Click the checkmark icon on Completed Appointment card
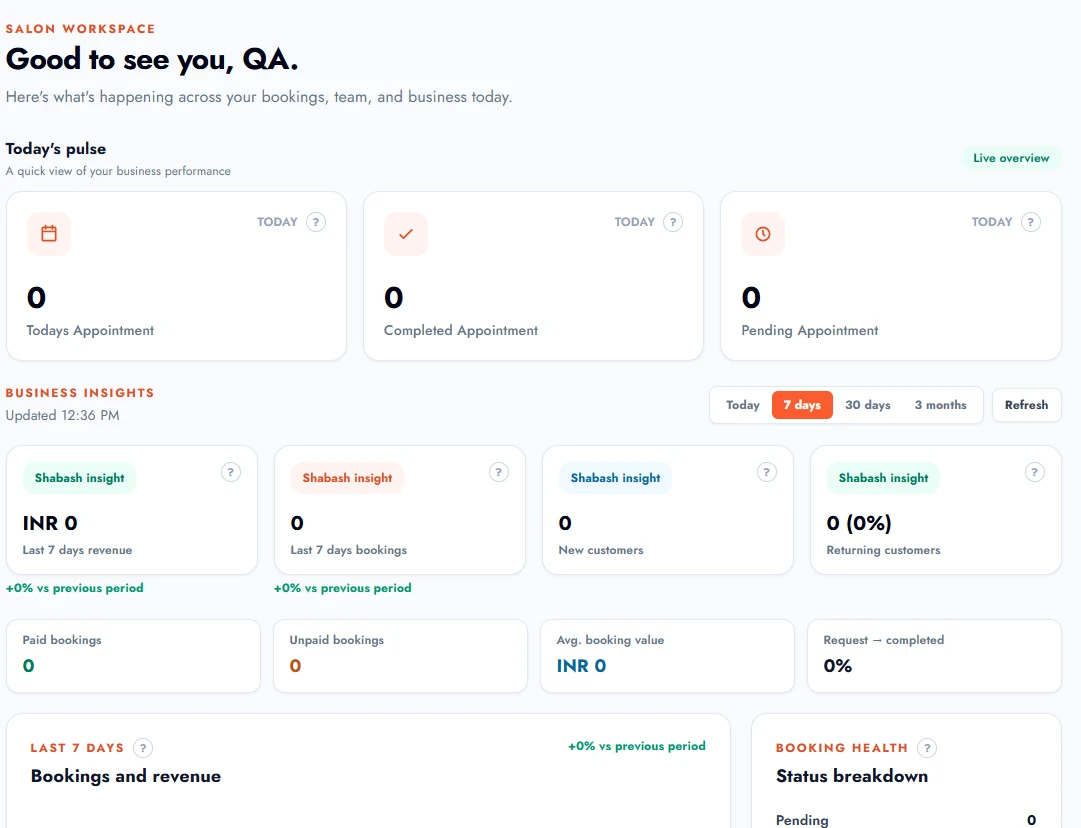This screenshot has width=1081, height=828. 406,234
